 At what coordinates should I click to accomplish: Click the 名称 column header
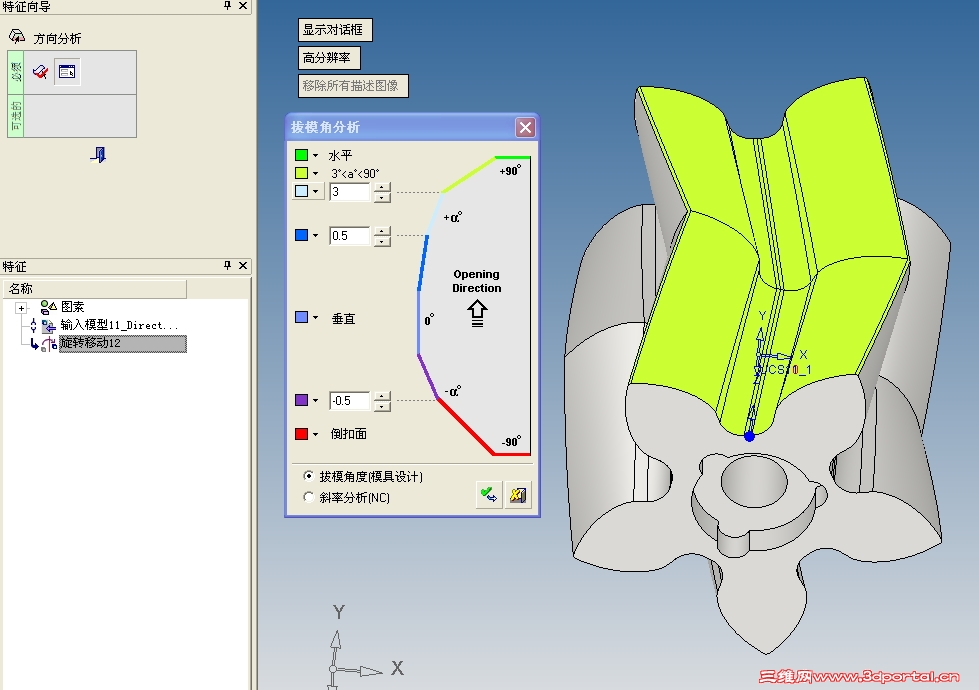coord(95,288)
